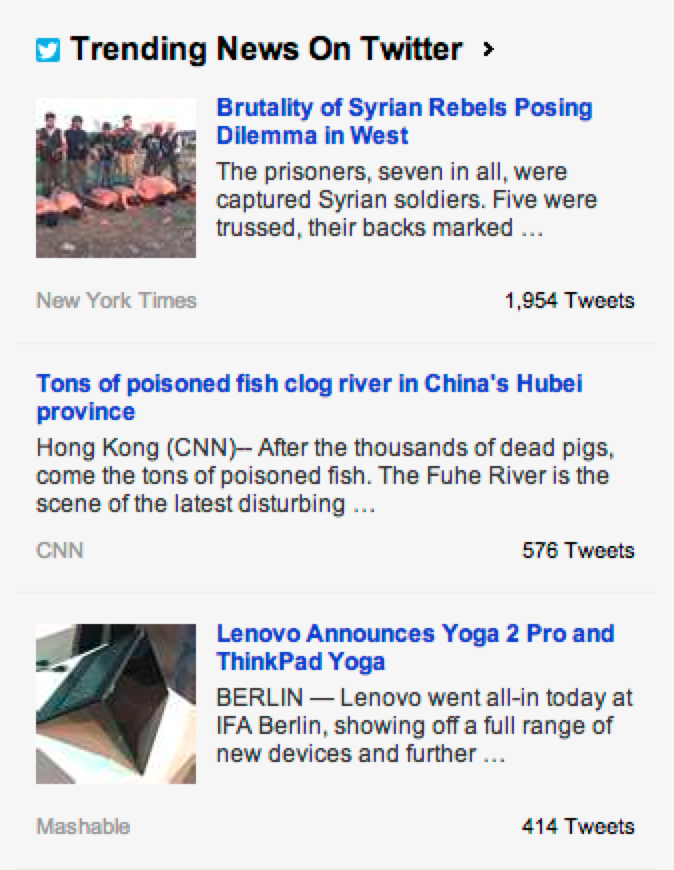Select the CNN source label
The width and height of the screenshot is (674, 870).
coord(58,550)
